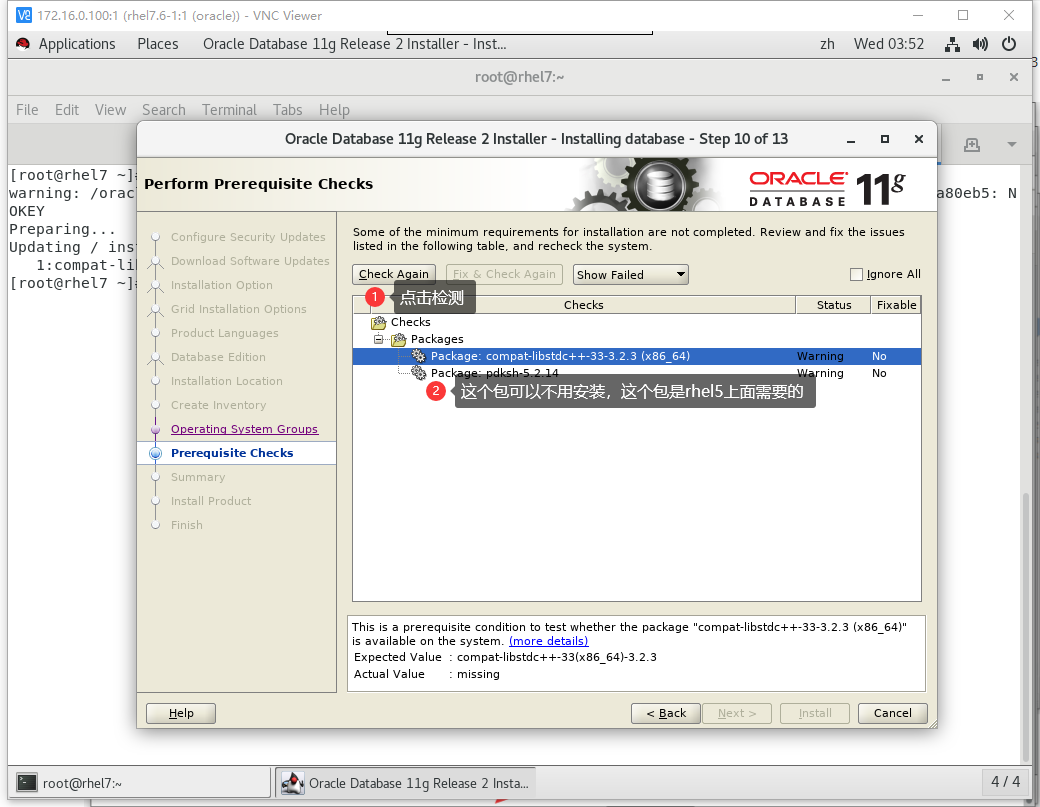Open the Places menu
The height and width of the screenshot is (807, 1040).
(x=158, y=44)
